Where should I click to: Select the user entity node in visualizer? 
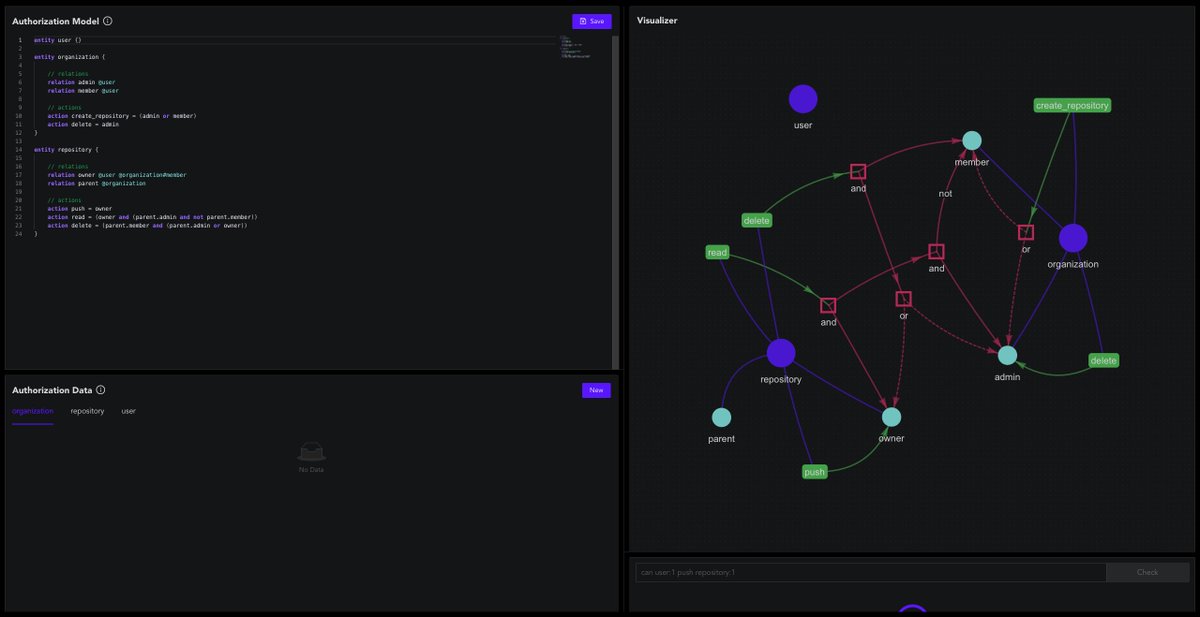(803, 99)
